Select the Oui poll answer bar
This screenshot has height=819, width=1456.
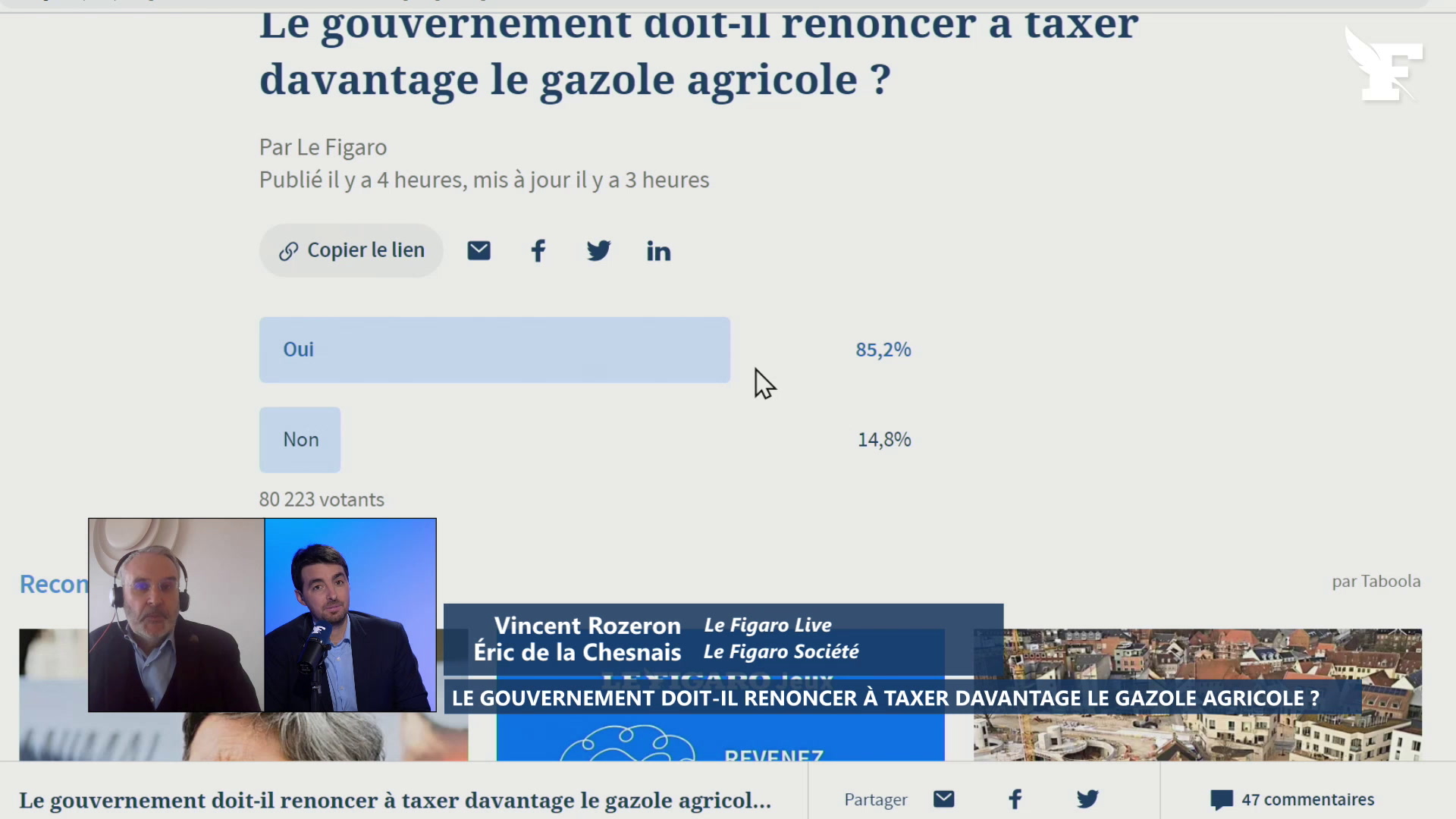click(x=494, y=350)
